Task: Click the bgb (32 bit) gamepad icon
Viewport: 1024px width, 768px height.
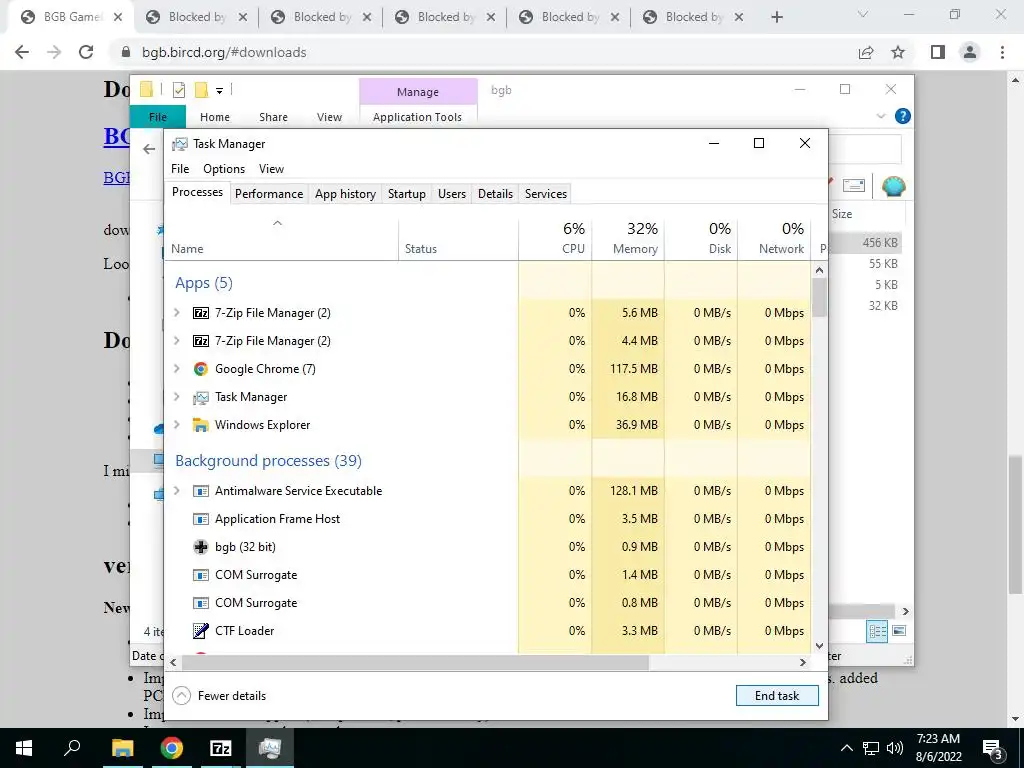Action: pyautogui.click(x=200, y=547)
